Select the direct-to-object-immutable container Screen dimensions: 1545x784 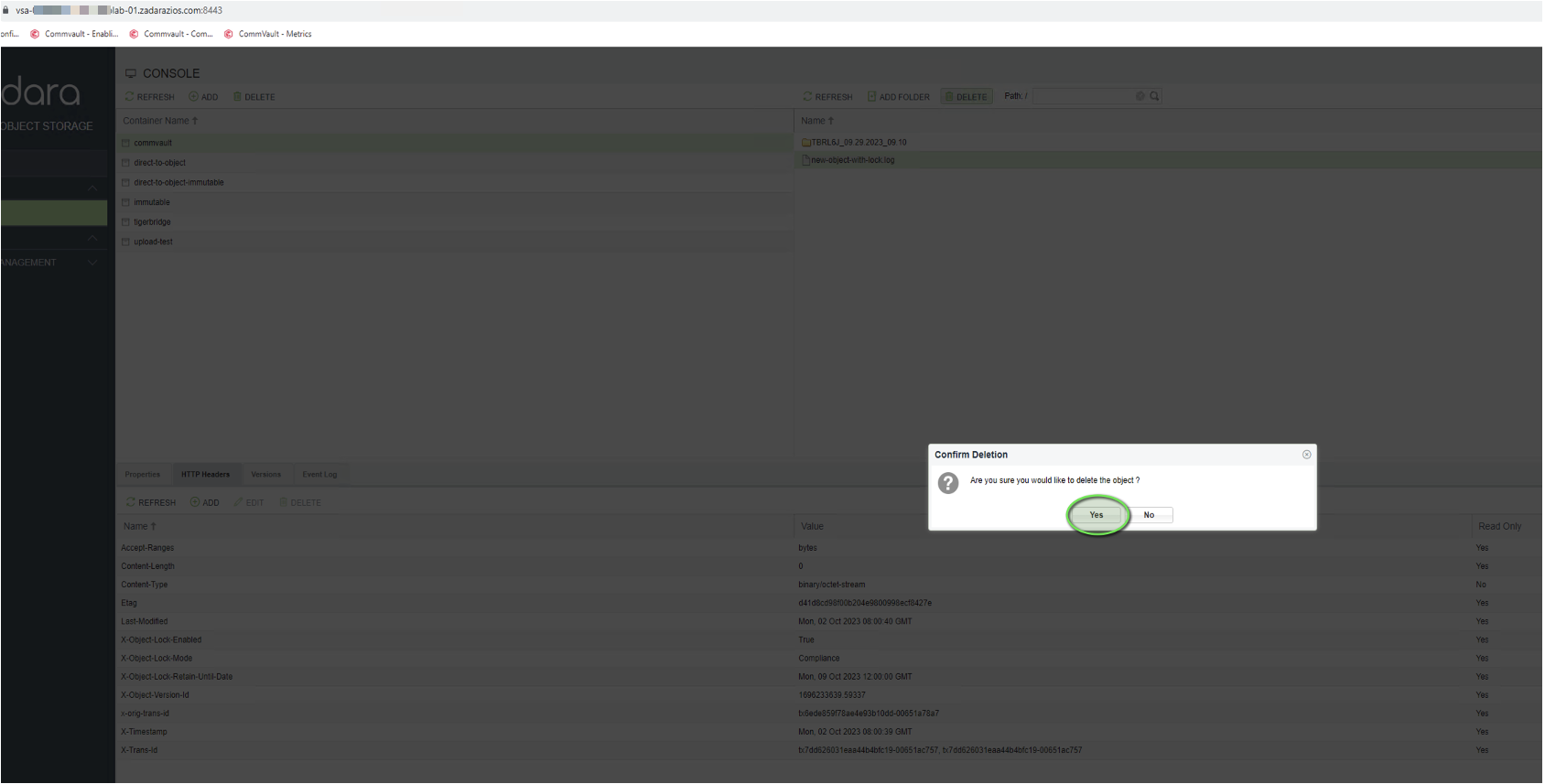178,183
